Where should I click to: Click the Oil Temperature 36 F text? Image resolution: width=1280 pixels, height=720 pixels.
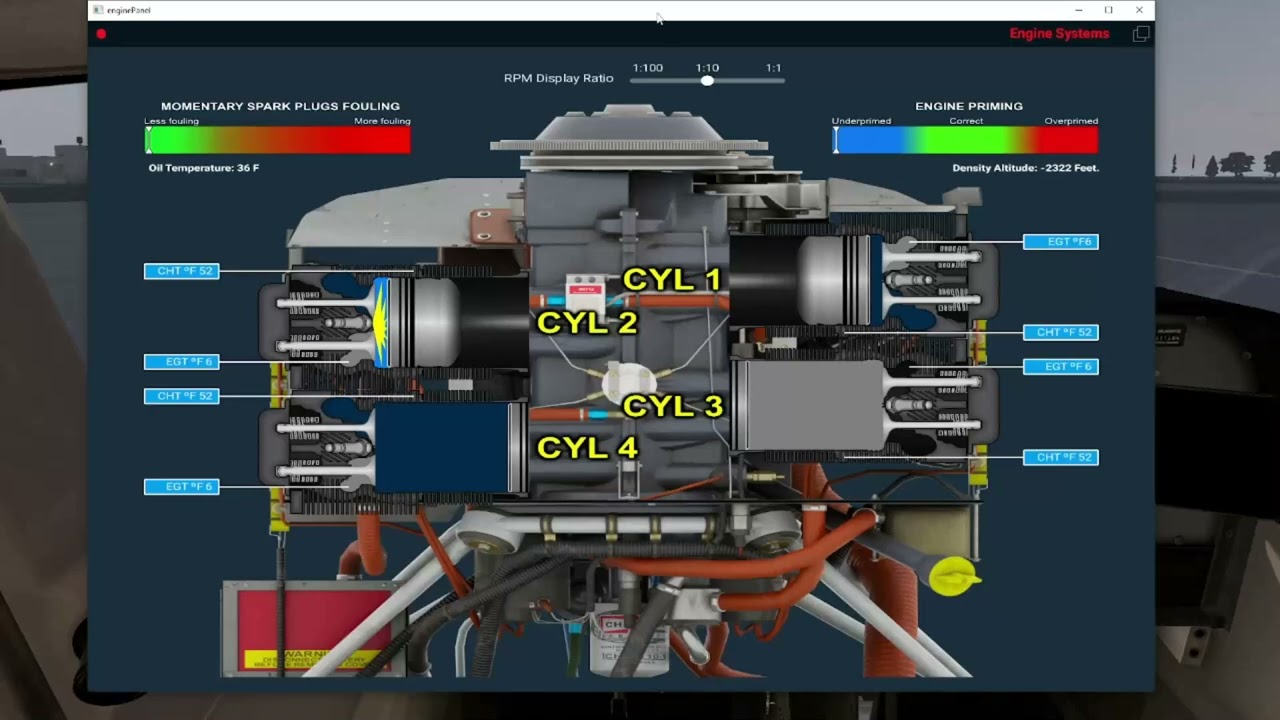(x=204, y=168)
